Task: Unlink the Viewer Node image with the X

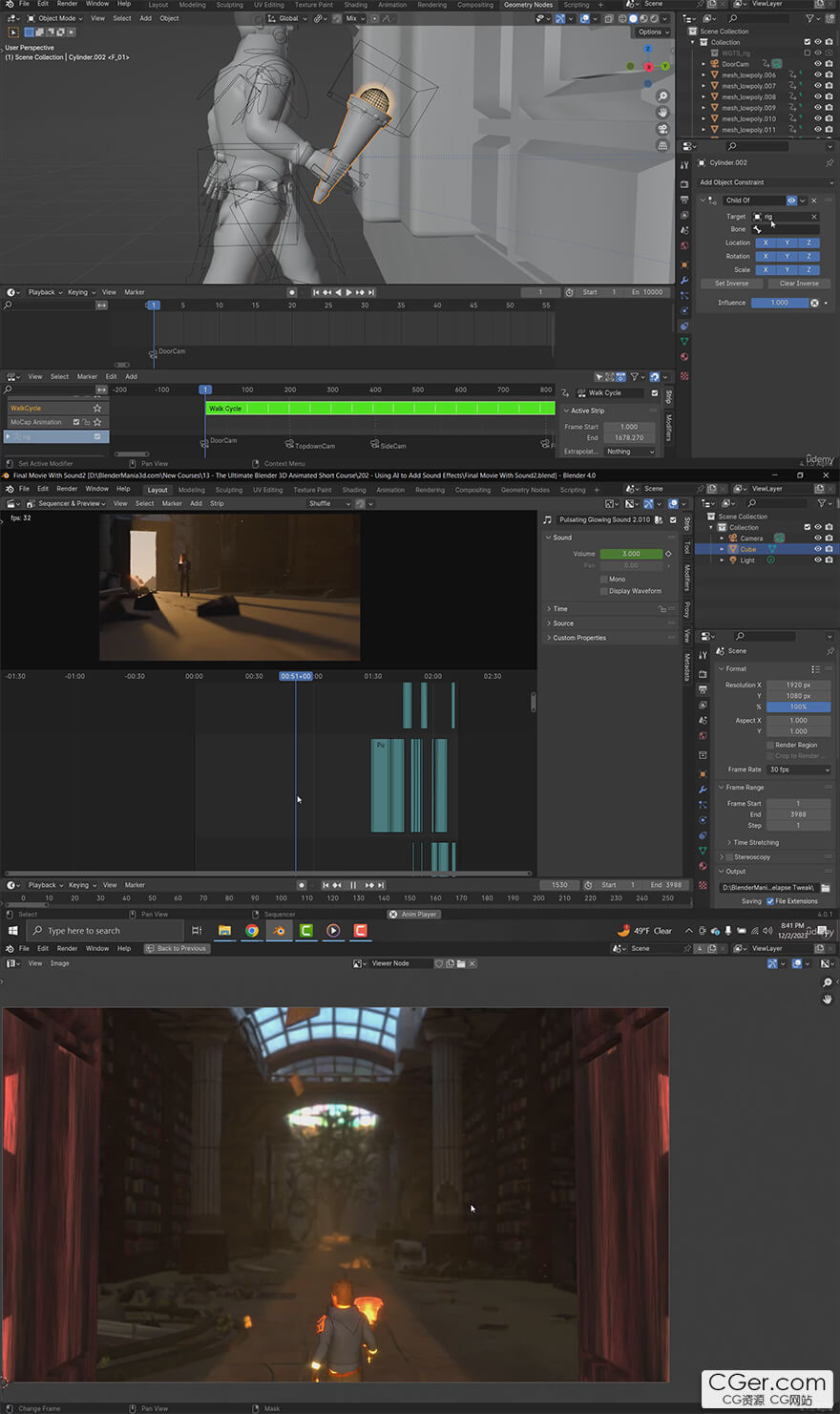Action: [x=472, y=963]
